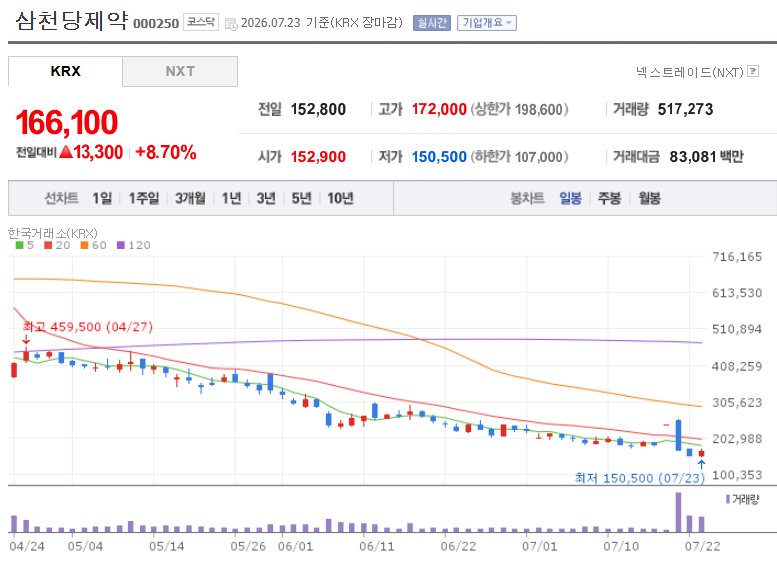
Task: Click the 20-day moving average red legend square
Action: tap(48, 245)
